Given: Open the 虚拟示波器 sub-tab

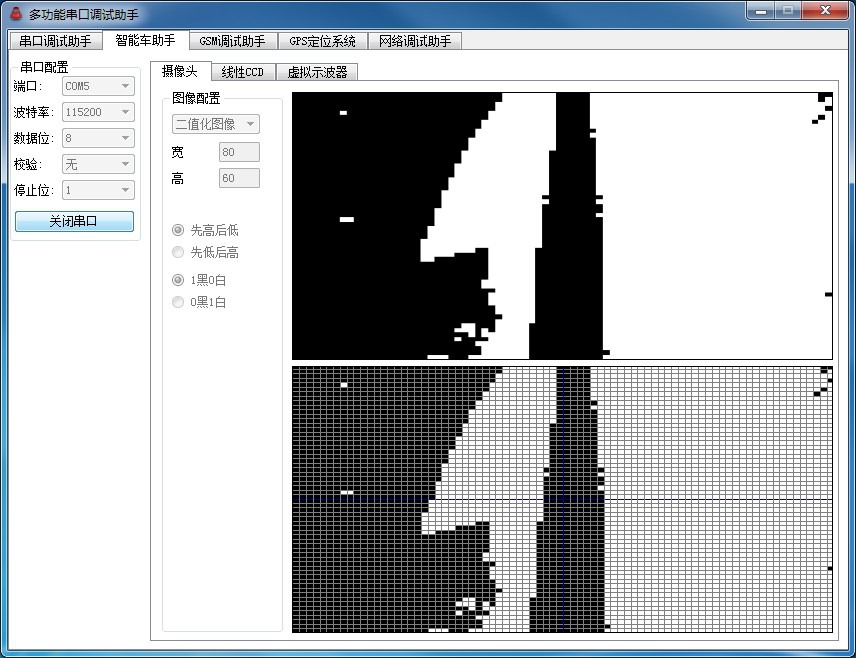Looking at the screenshot, I should (x=317, y=72).
